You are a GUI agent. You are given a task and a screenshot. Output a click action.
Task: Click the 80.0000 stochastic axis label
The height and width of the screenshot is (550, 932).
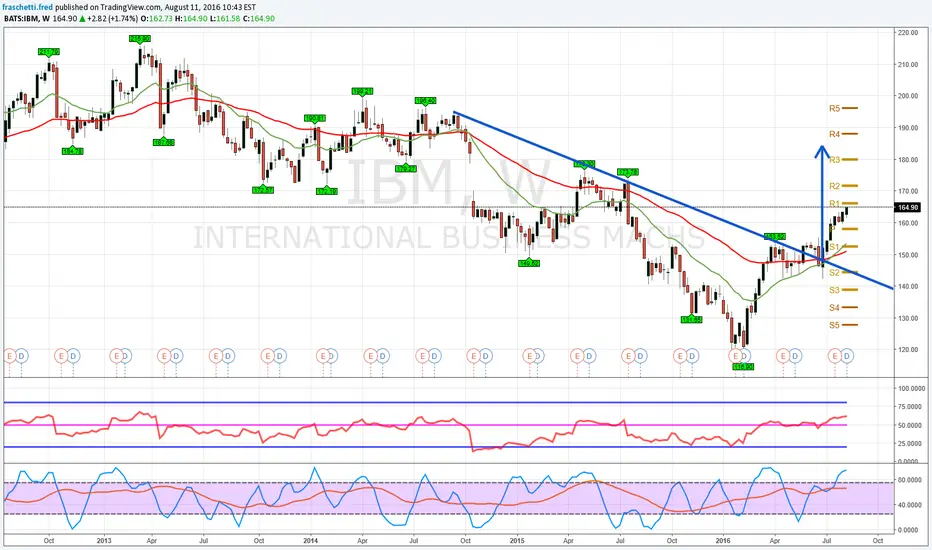[911, 479]
